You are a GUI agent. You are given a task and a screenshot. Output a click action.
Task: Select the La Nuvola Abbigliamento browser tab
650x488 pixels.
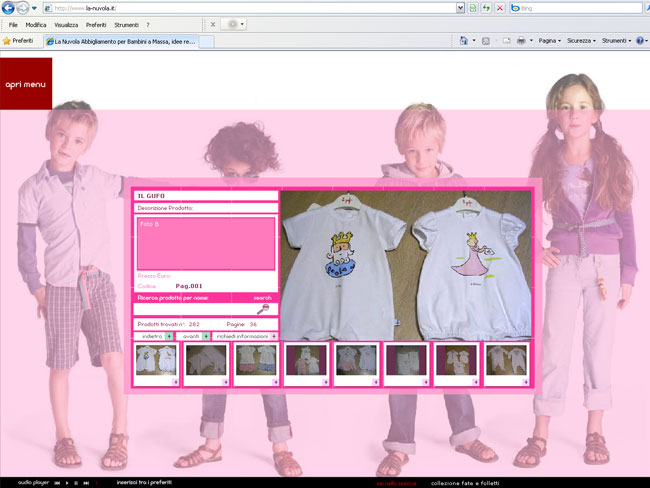tap(121, 41)
